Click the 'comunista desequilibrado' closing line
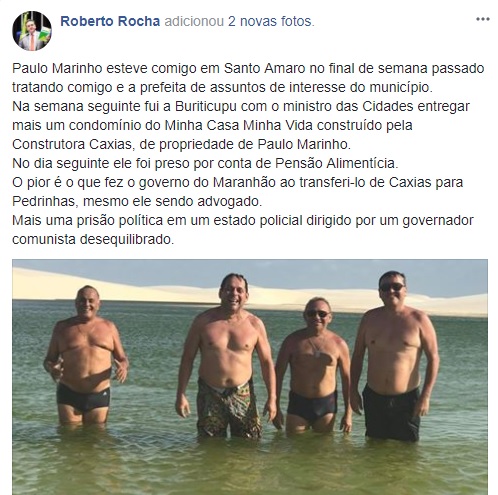This screenshot has width=498, height=495. click(x=93, y=239)
